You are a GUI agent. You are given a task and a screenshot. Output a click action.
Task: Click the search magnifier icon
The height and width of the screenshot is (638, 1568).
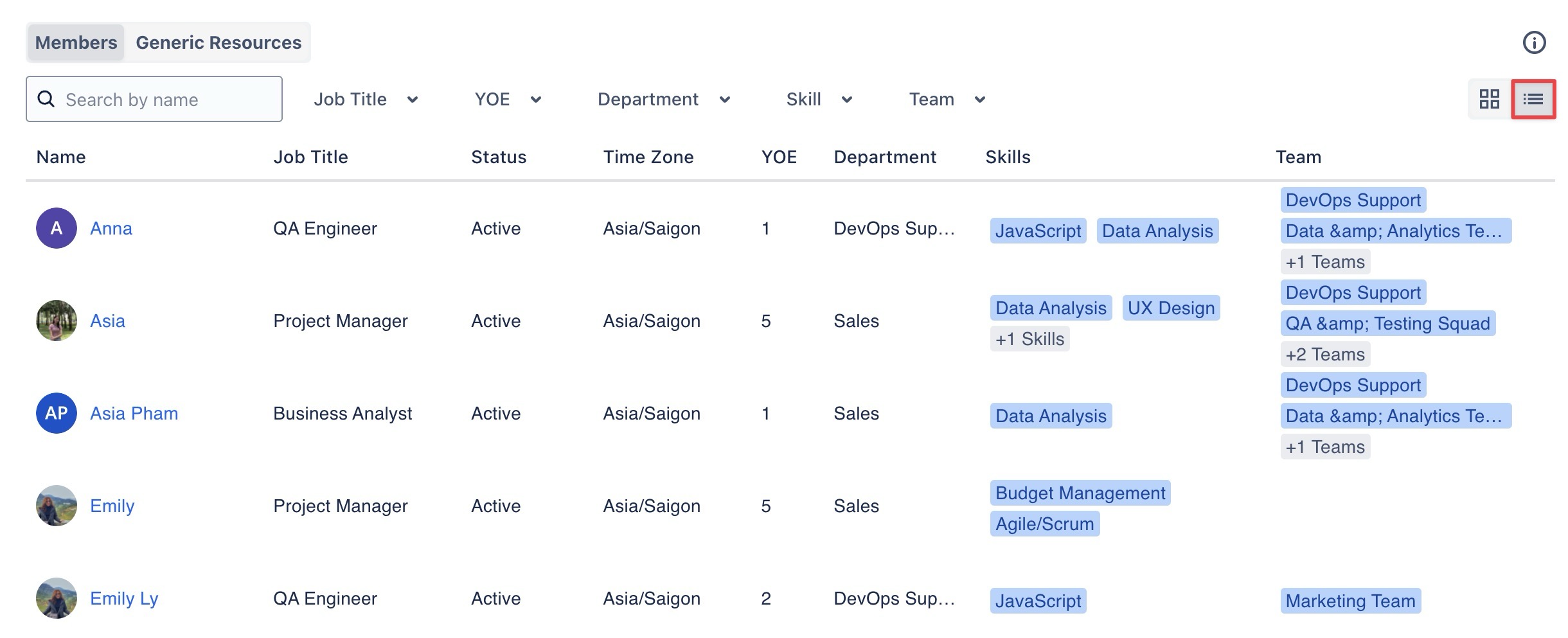pyautogui.click(x=46, y=99)
